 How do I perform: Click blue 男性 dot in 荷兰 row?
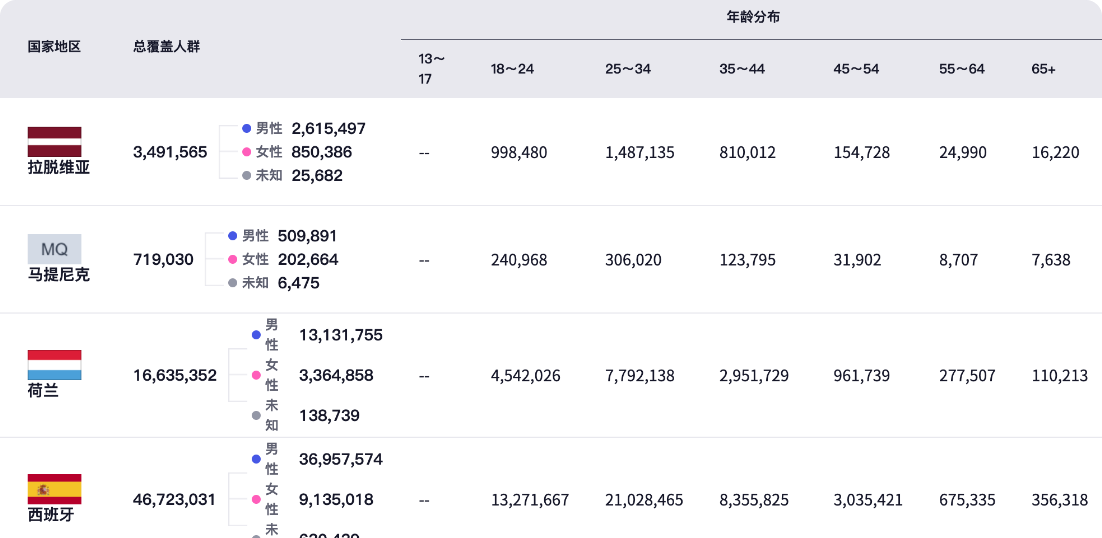[x=257, y=335]
